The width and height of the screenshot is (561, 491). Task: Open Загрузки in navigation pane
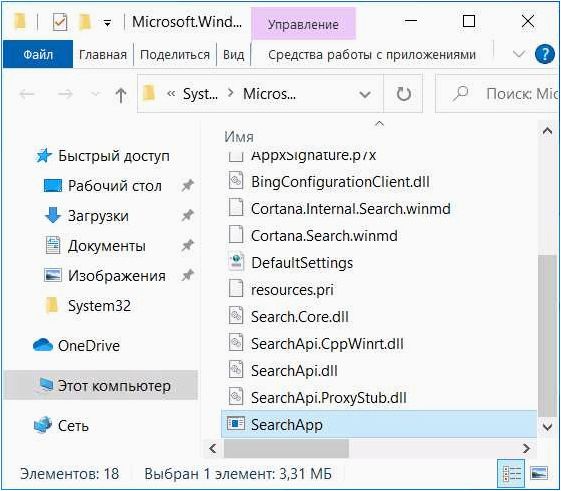pyautogui.click(x=98, y=216)
